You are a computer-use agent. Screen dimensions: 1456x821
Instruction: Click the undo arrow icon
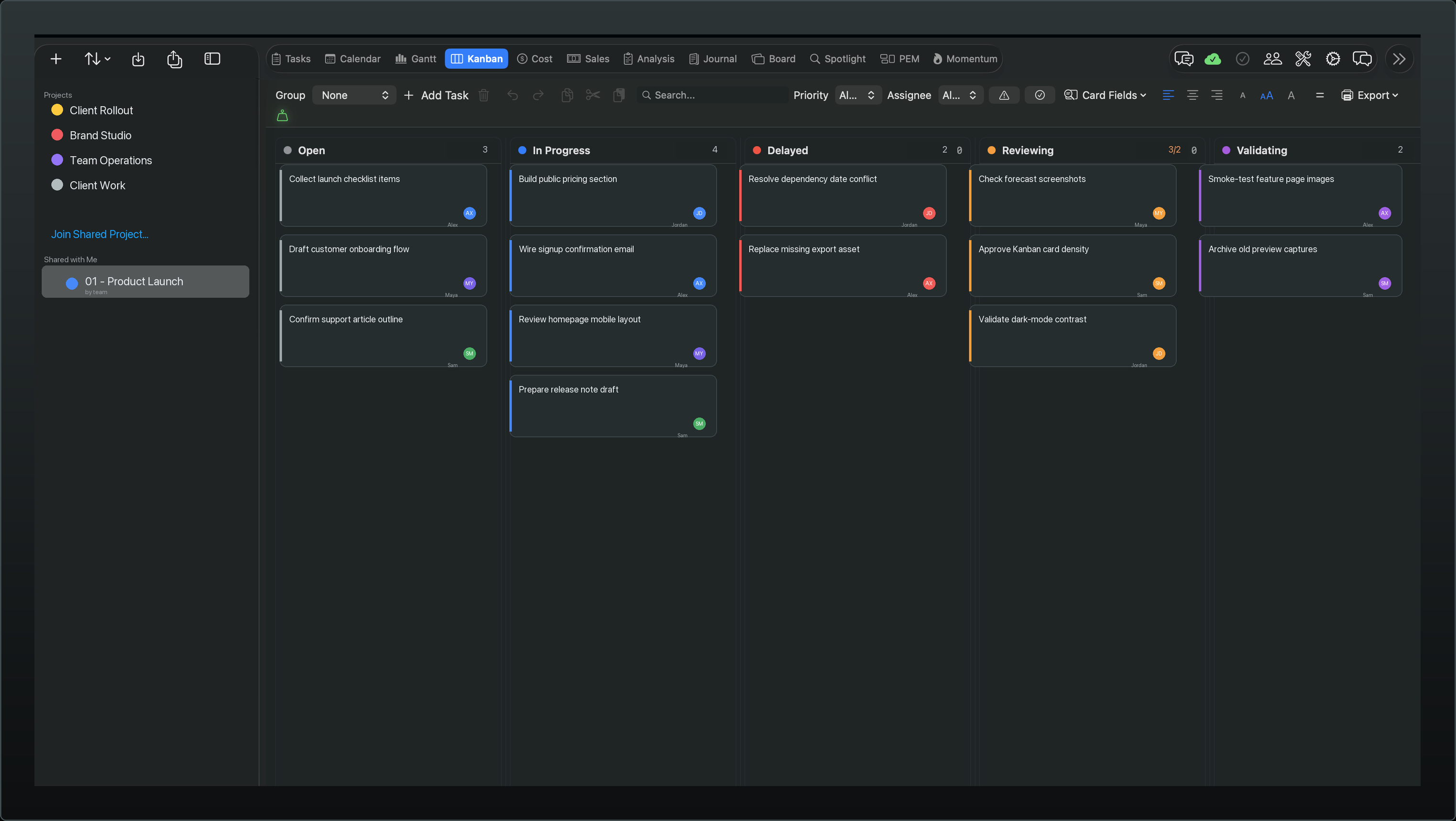(513, 96)
